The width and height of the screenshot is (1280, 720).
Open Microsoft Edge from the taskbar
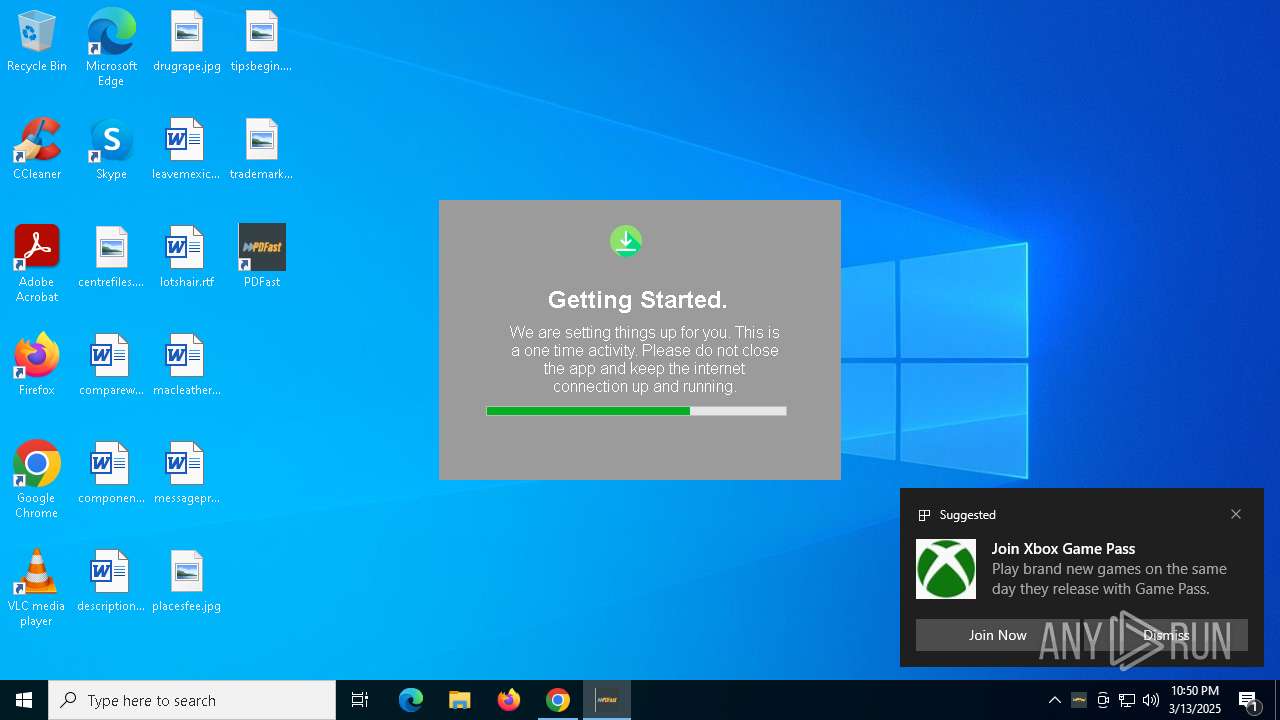click(x=411, y=700)
